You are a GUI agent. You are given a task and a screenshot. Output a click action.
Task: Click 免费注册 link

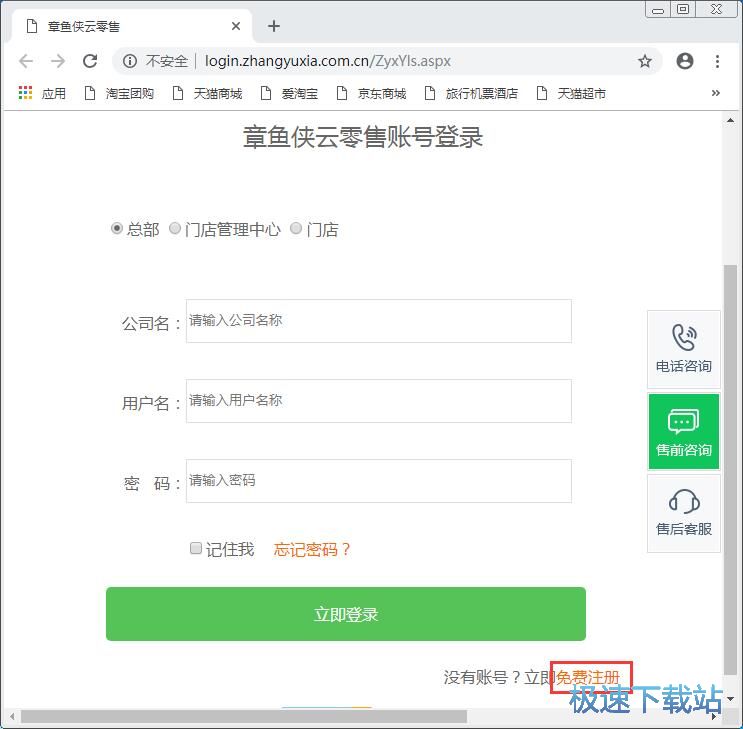point(588,677)
